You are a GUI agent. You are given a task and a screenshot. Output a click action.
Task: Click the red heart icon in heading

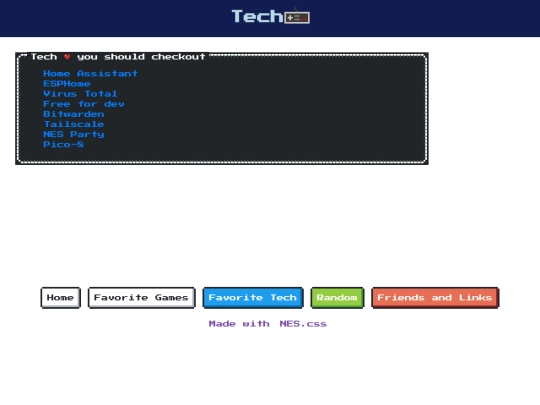[67, 57]
